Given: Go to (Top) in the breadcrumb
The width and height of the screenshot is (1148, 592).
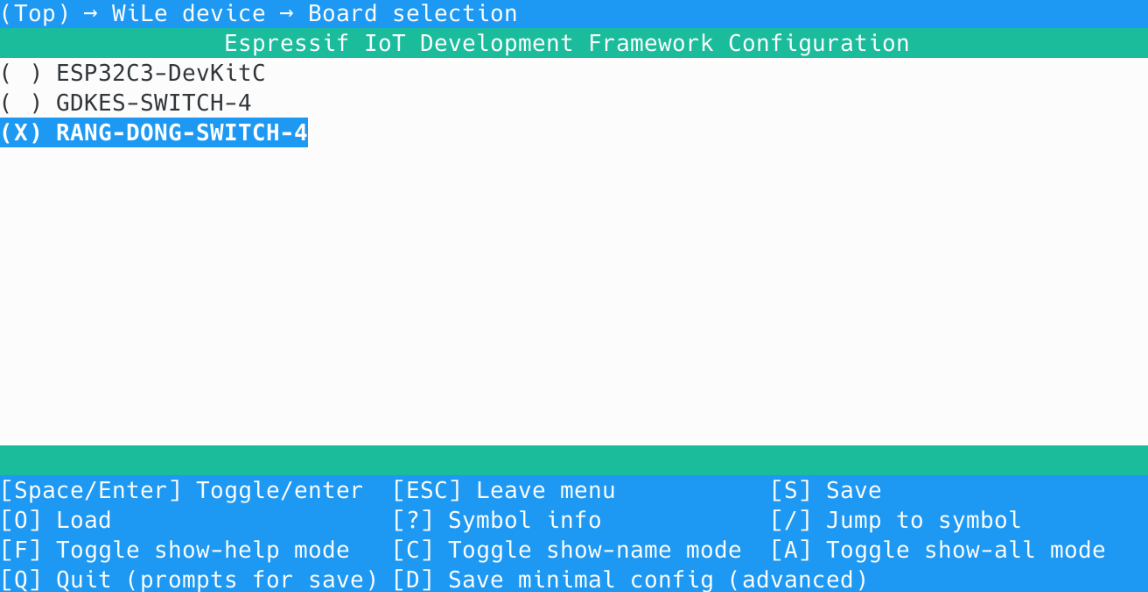Looking at the screenshot, I should [35, 14].
